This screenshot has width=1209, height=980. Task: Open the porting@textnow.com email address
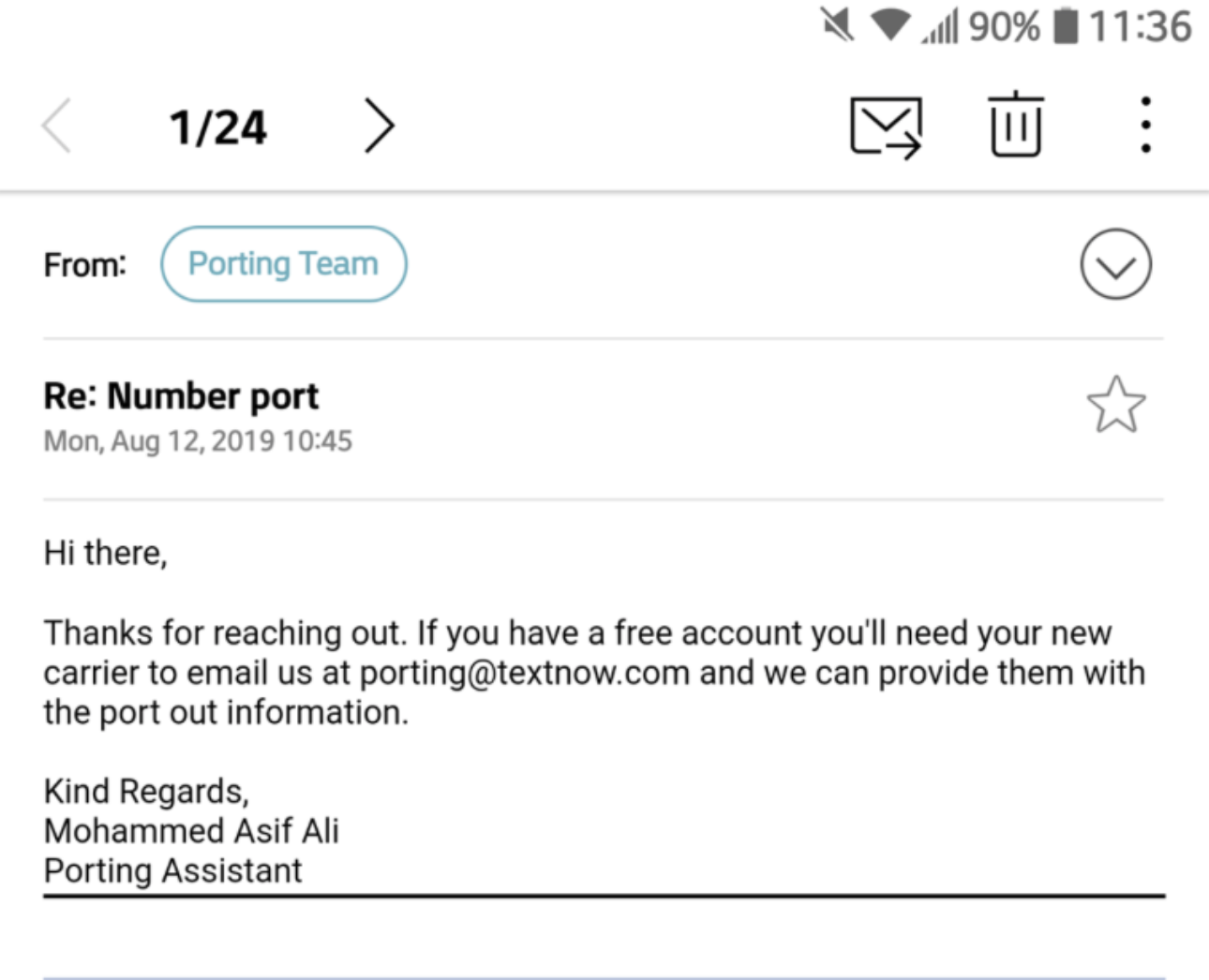(x=525, y=674)
